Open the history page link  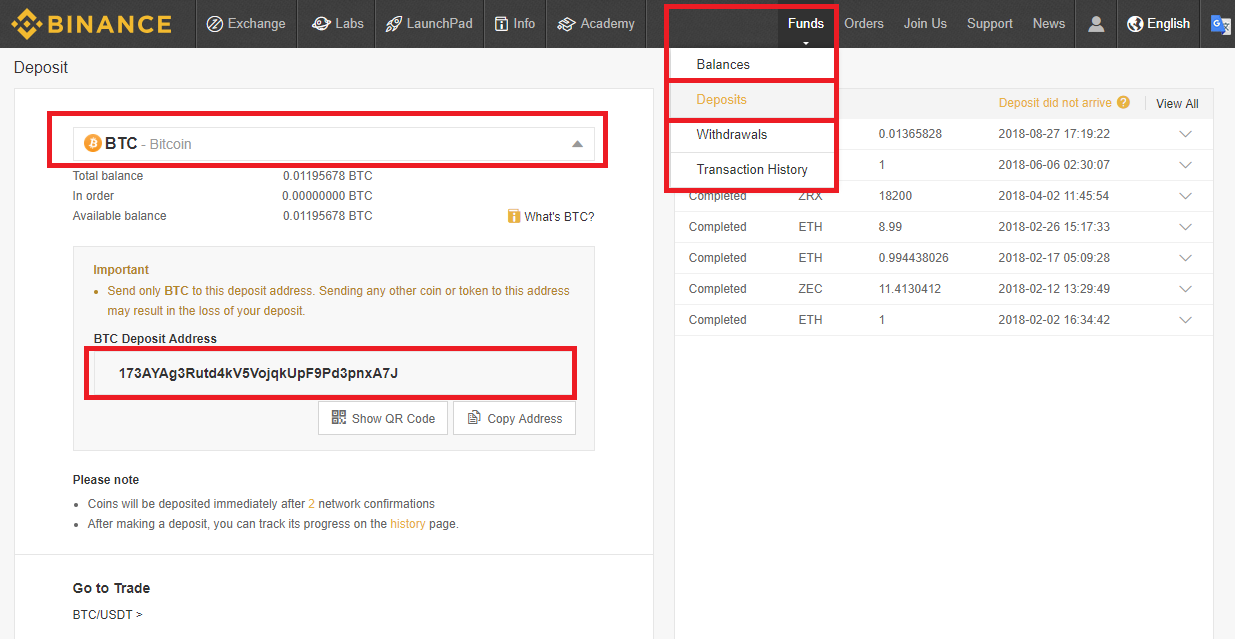coord(408,523)
